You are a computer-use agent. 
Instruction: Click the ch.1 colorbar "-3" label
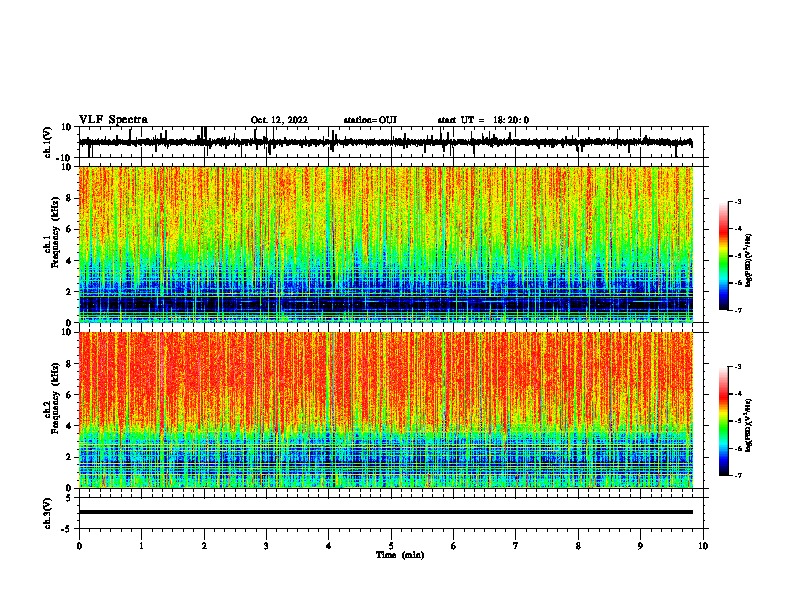[x=738, y=201]
